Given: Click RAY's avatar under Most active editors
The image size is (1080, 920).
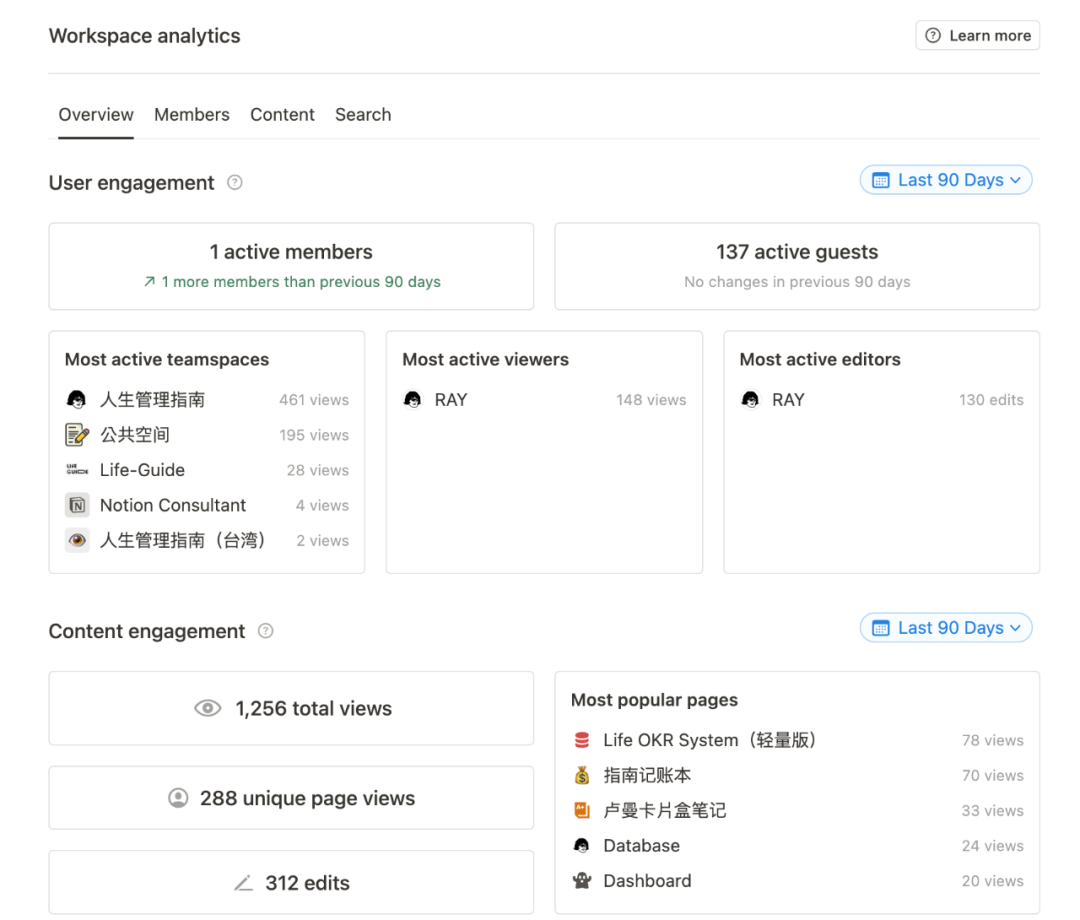Looking at the screenshot, I should [x=750, y=399].
